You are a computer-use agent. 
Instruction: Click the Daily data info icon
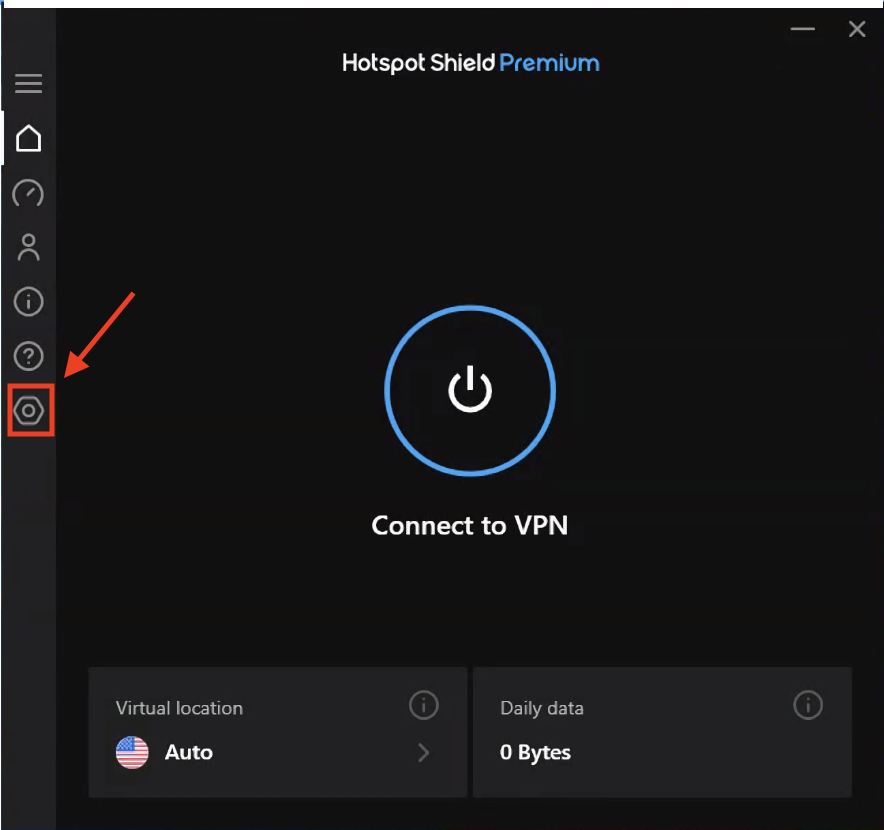click(808, 705)
